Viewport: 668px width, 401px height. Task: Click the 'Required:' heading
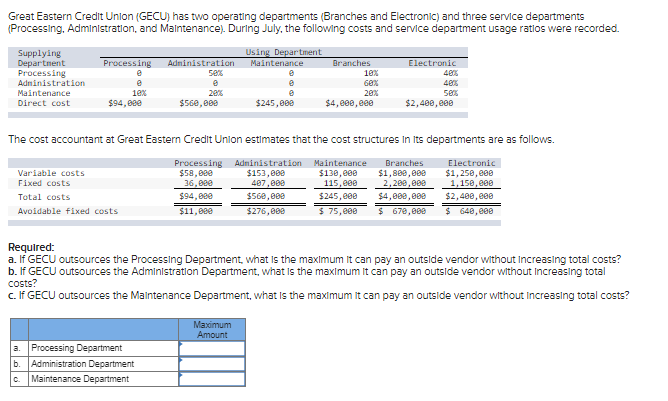(32, 247)
